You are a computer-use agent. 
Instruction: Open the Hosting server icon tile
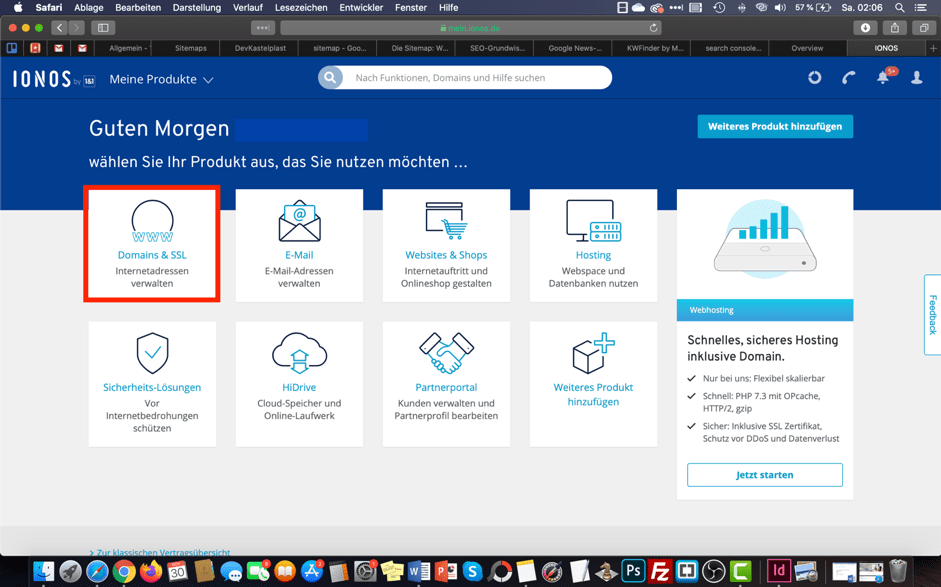click(x=593, y=221)
